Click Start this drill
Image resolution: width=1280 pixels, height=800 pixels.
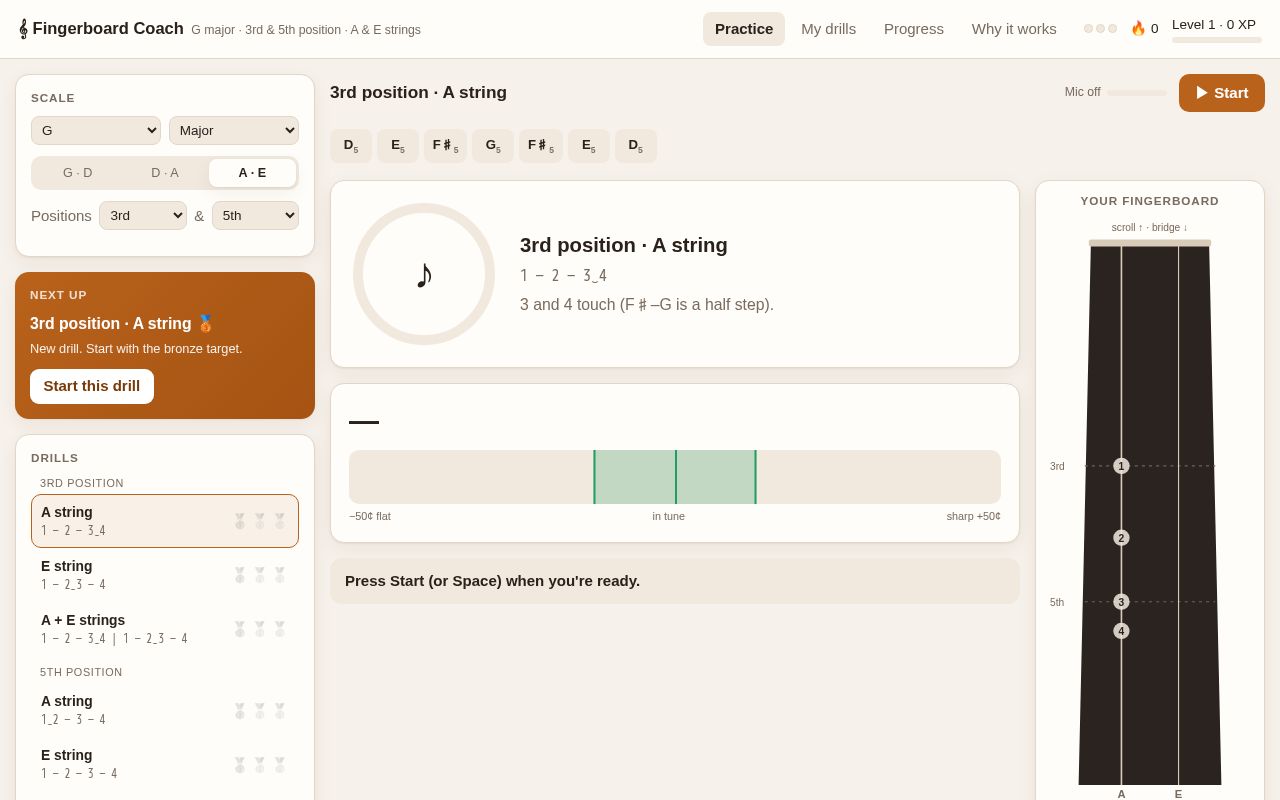click(92, 386)
